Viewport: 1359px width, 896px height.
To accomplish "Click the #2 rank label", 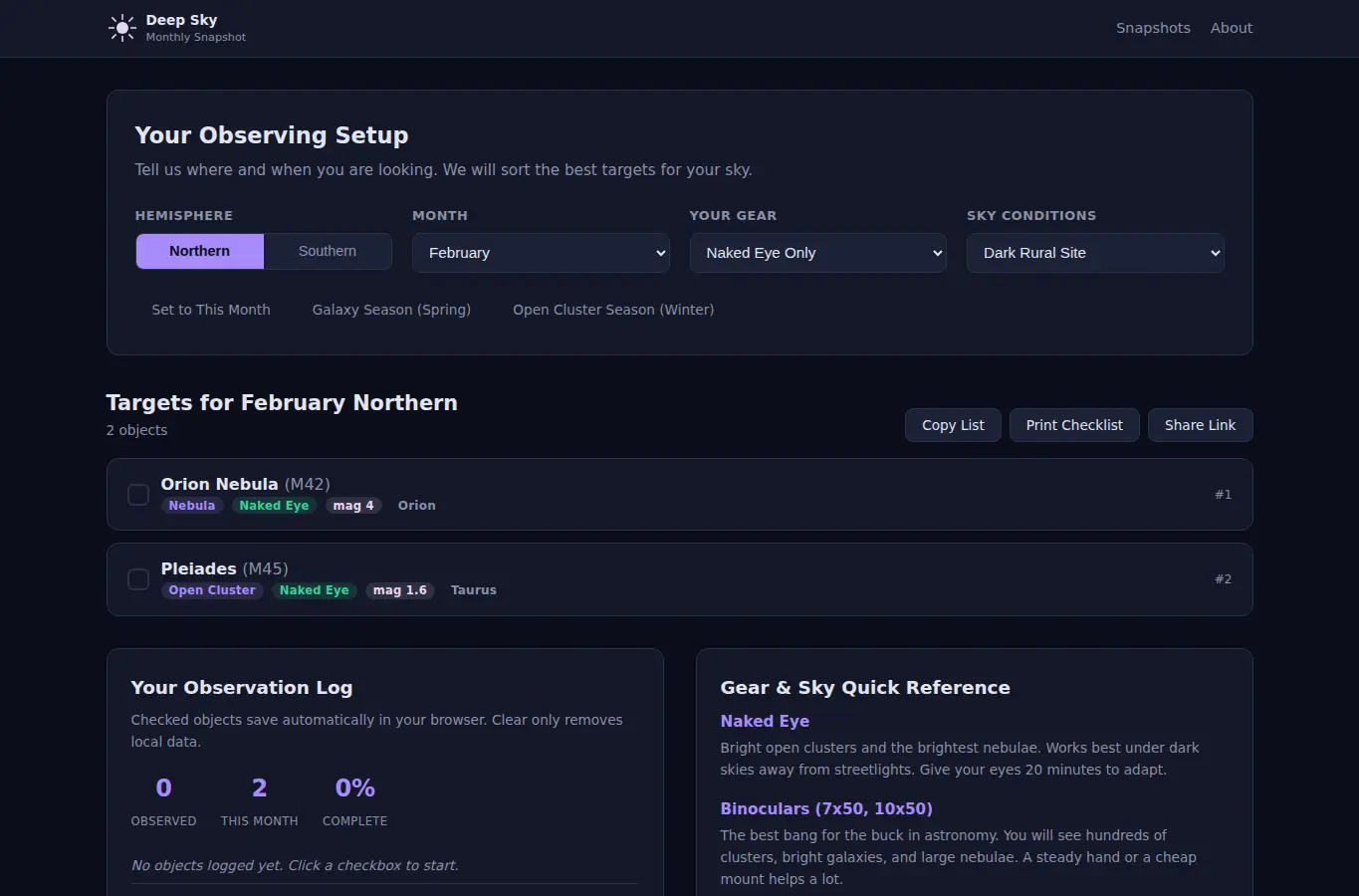I will 1223,579.
